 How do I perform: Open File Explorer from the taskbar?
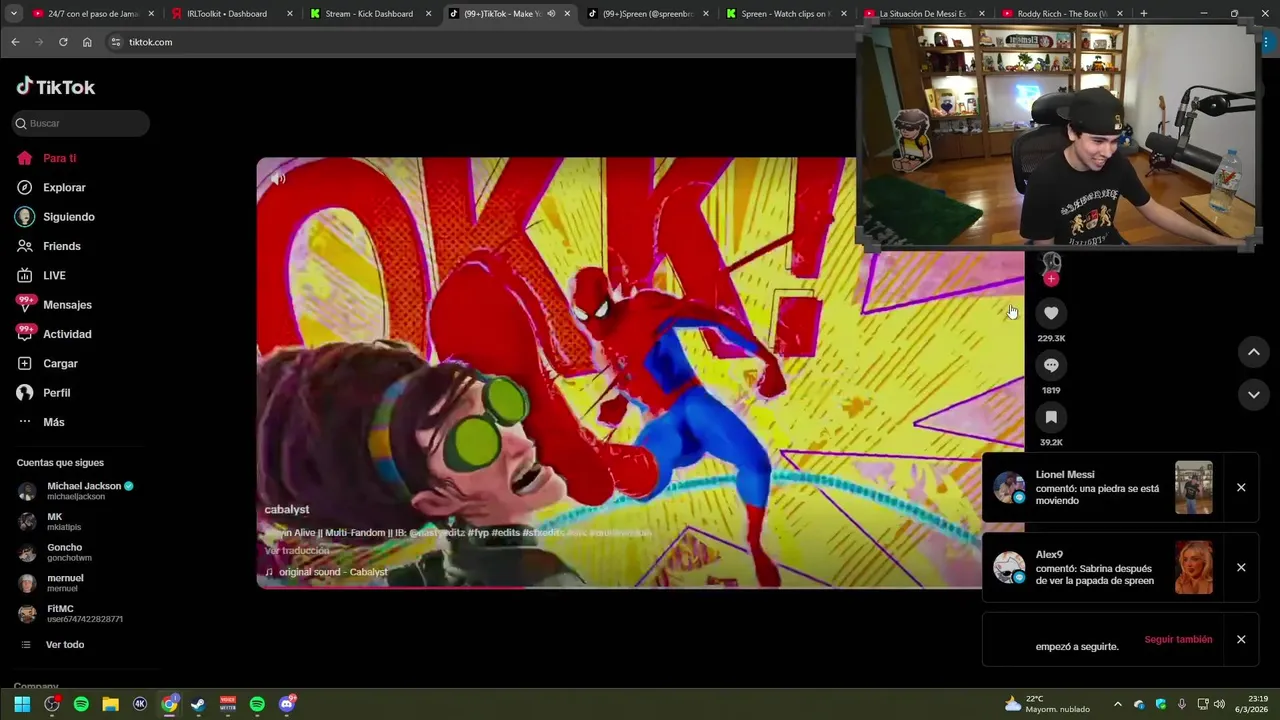point(110,704)
